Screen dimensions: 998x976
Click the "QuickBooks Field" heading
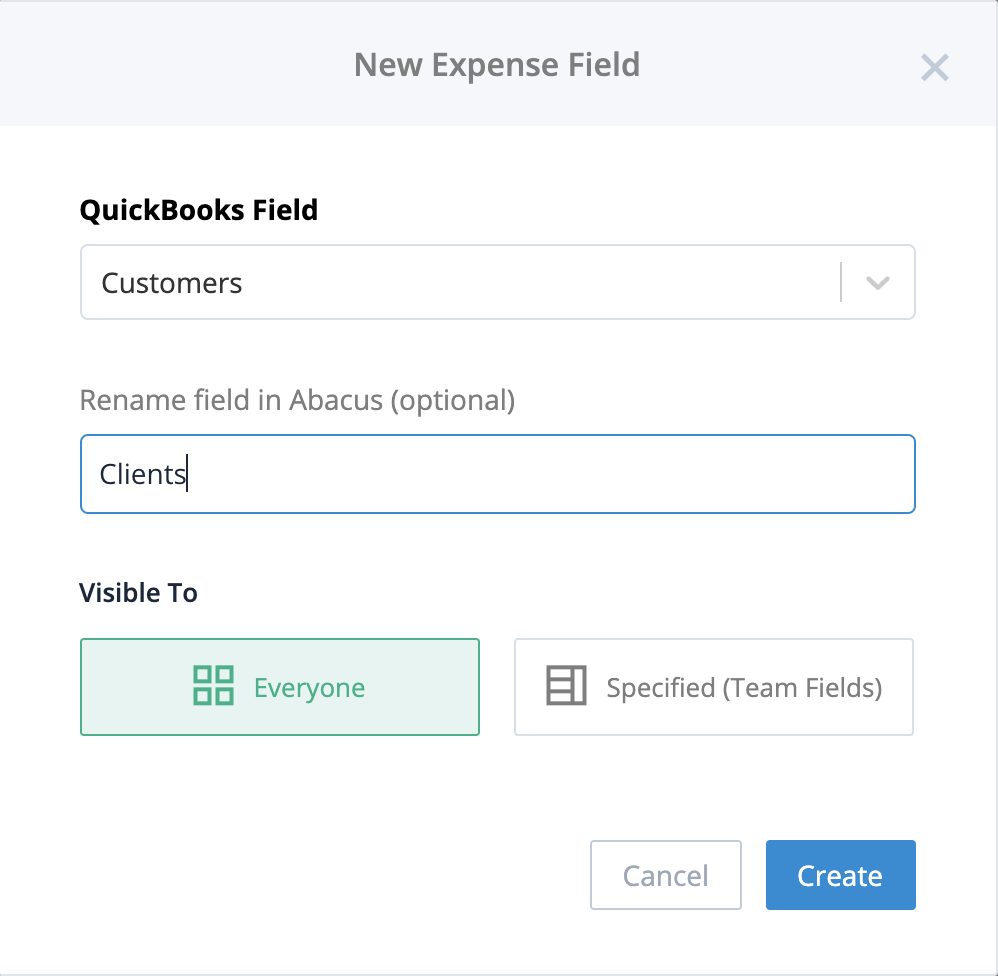pos(199,210)
